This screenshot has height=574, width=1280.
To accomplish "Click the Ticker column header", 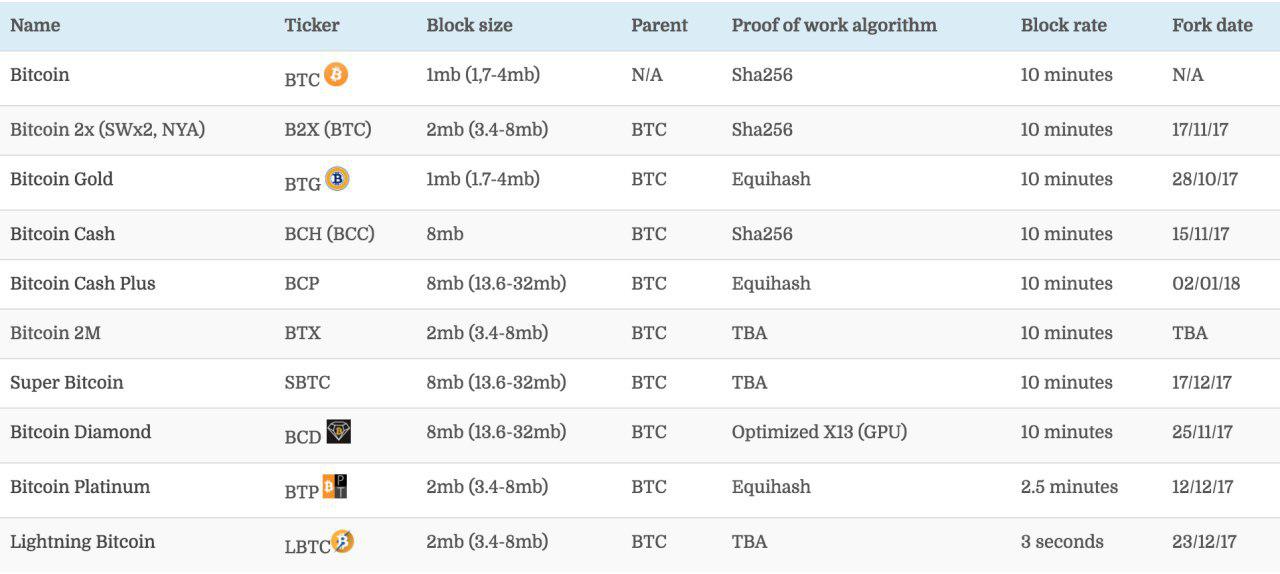I will coord(312,26).
